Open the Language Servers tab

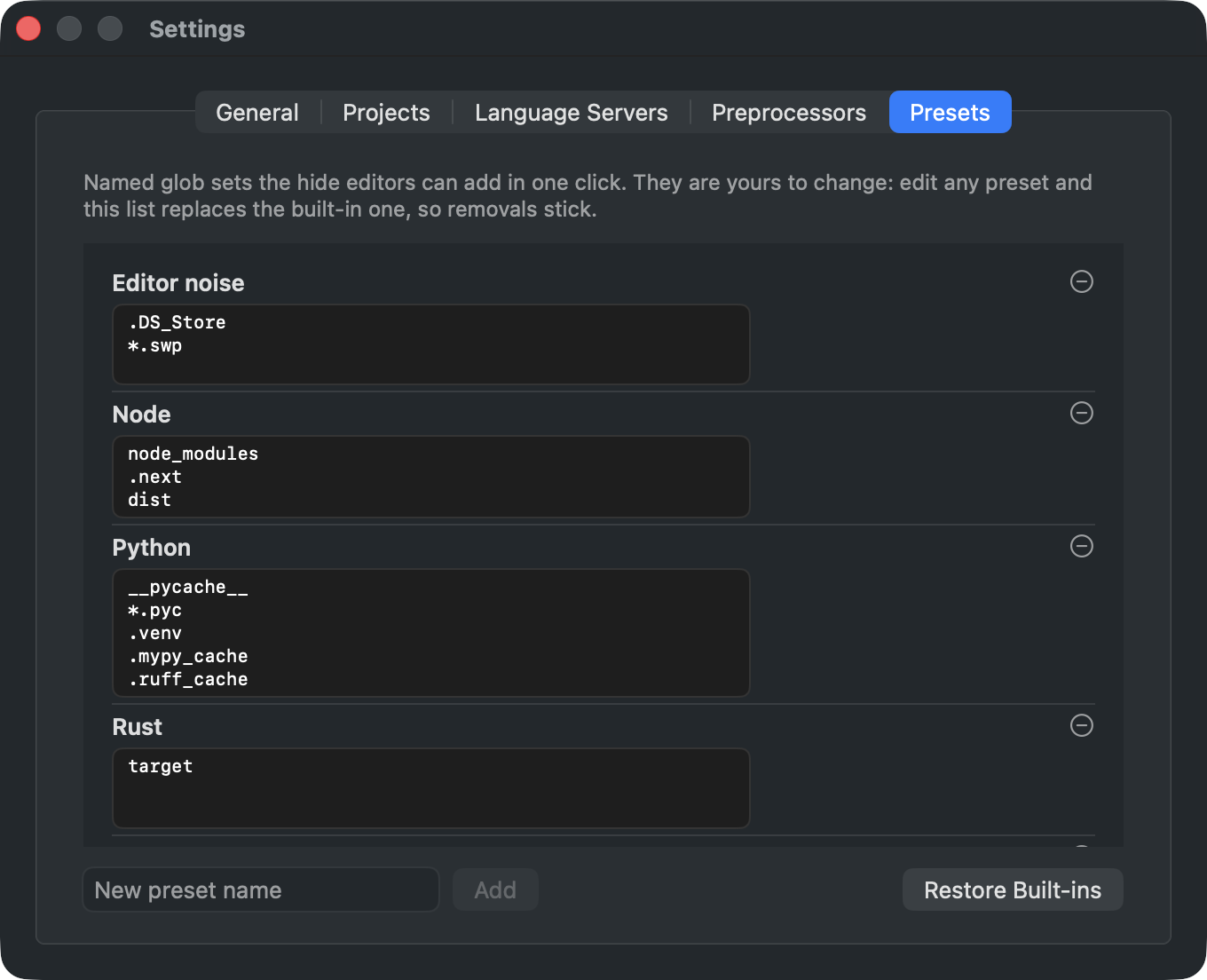click(x=571, y=113)
